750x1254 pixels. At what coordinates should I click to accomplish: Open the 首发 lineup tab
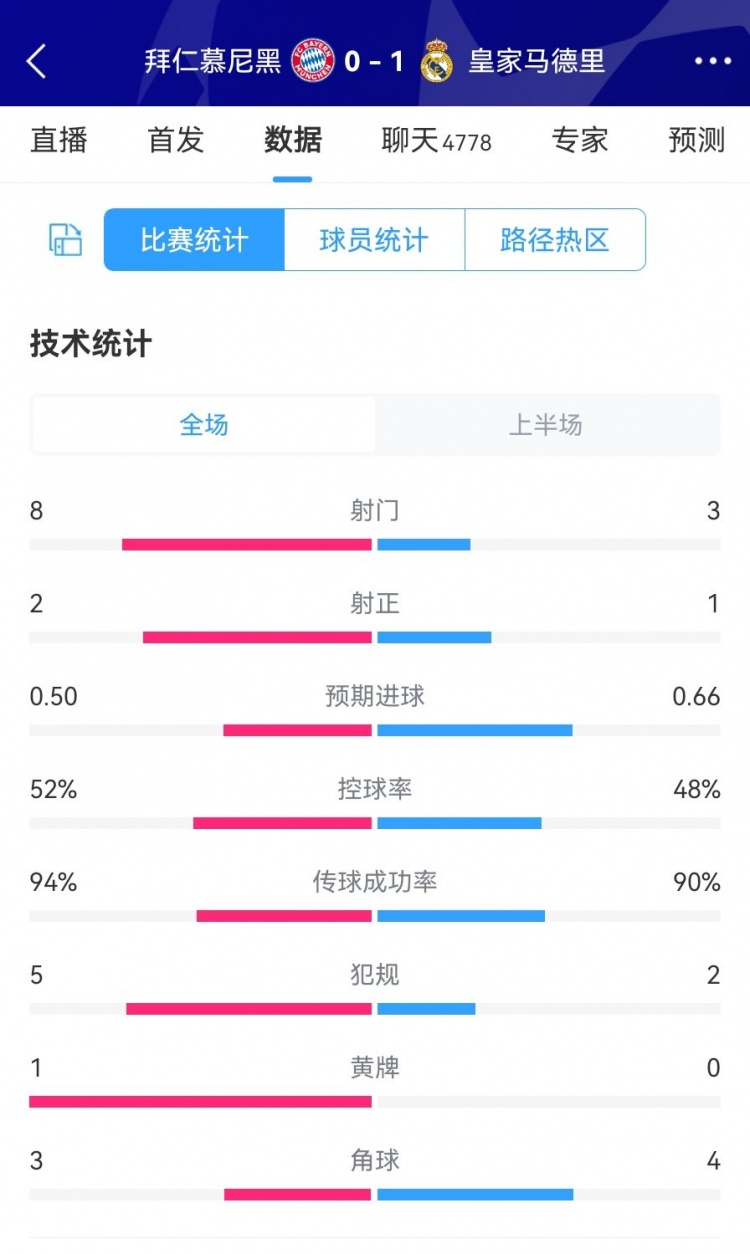(x=176, y=140)
